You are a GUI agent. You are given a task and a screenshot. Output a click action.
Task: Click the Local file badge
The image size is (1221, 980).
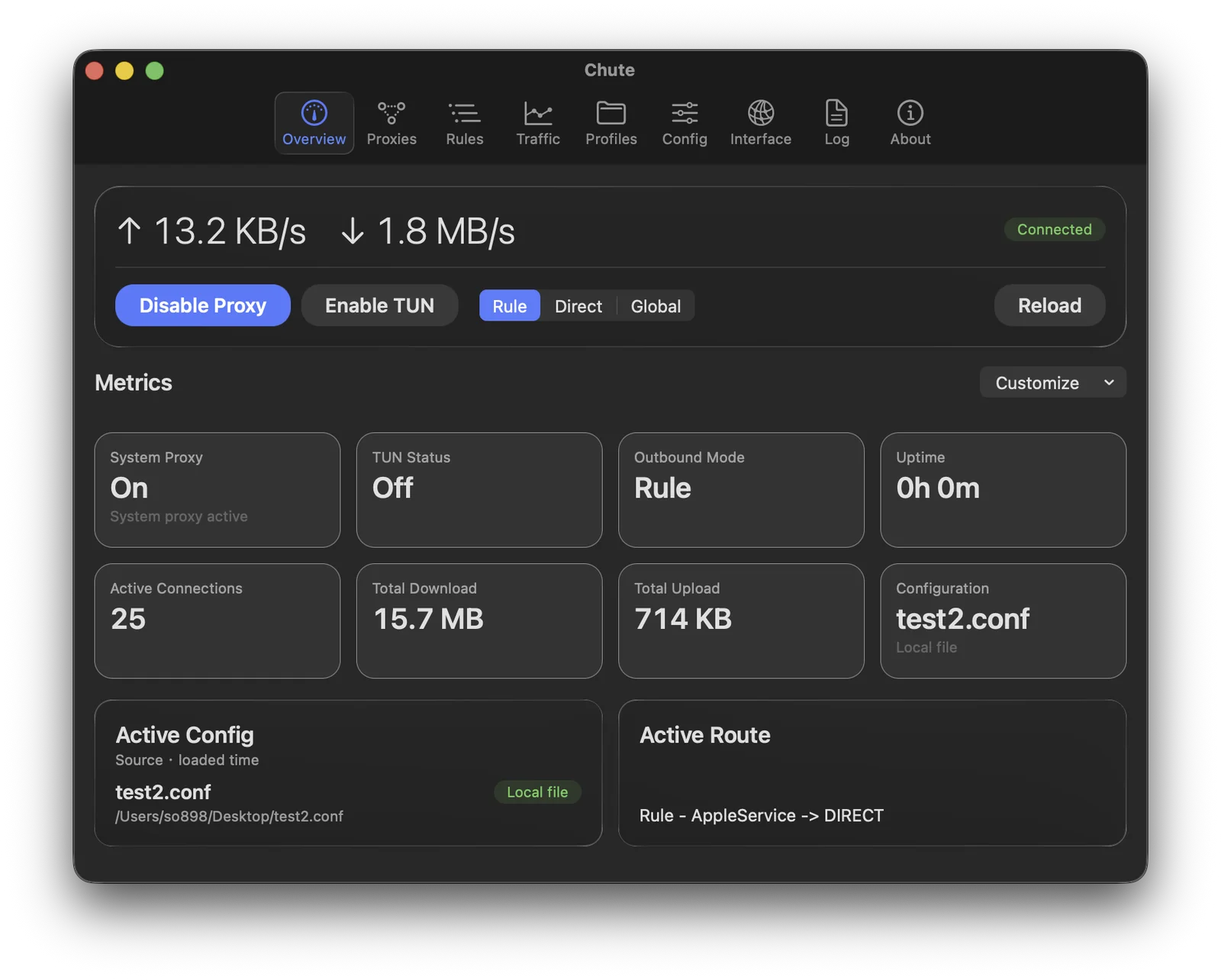pyautogui.click(x=537, y=792)
